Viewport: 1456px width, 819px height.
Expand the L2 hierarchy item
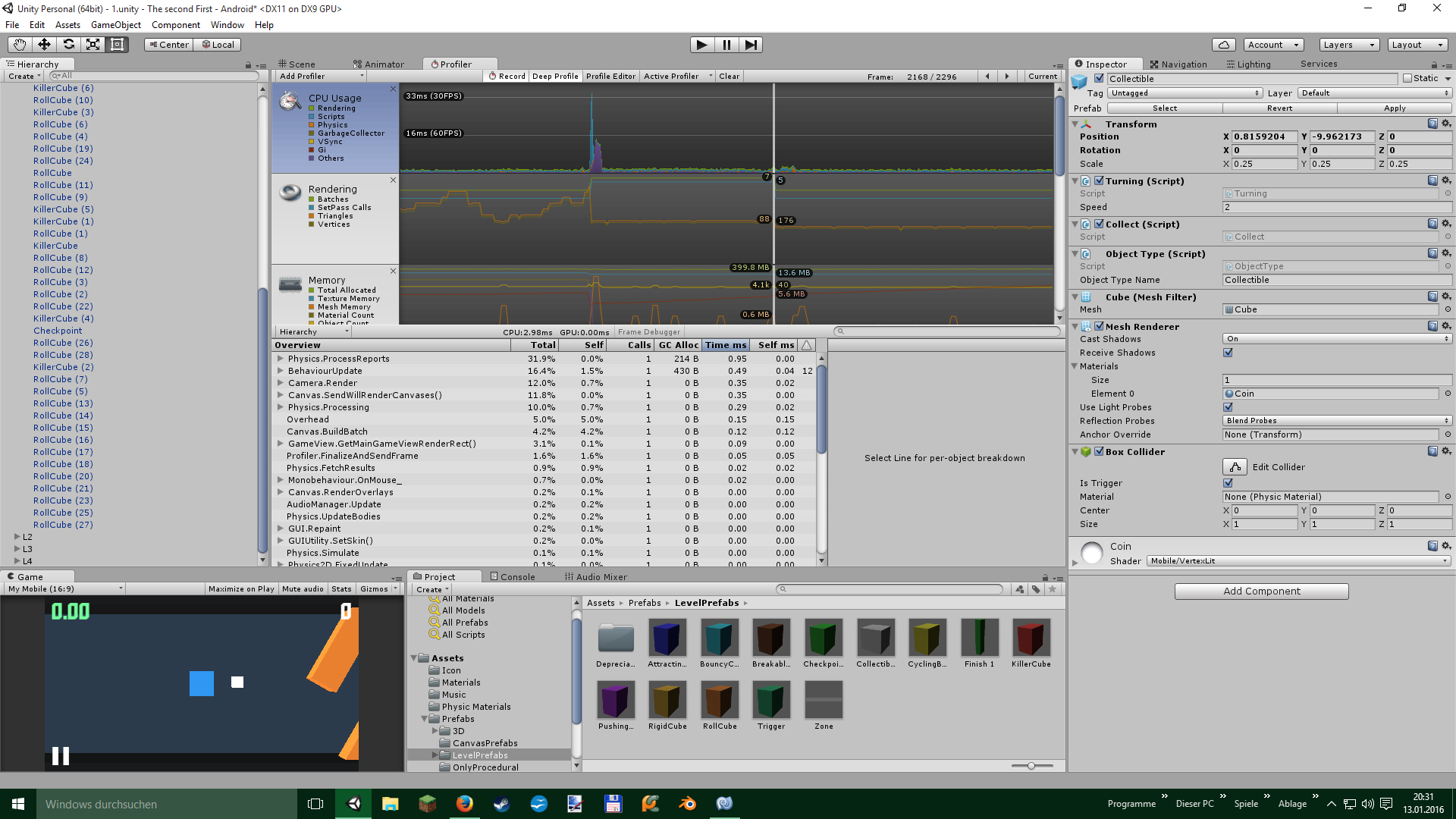point(17,537)
